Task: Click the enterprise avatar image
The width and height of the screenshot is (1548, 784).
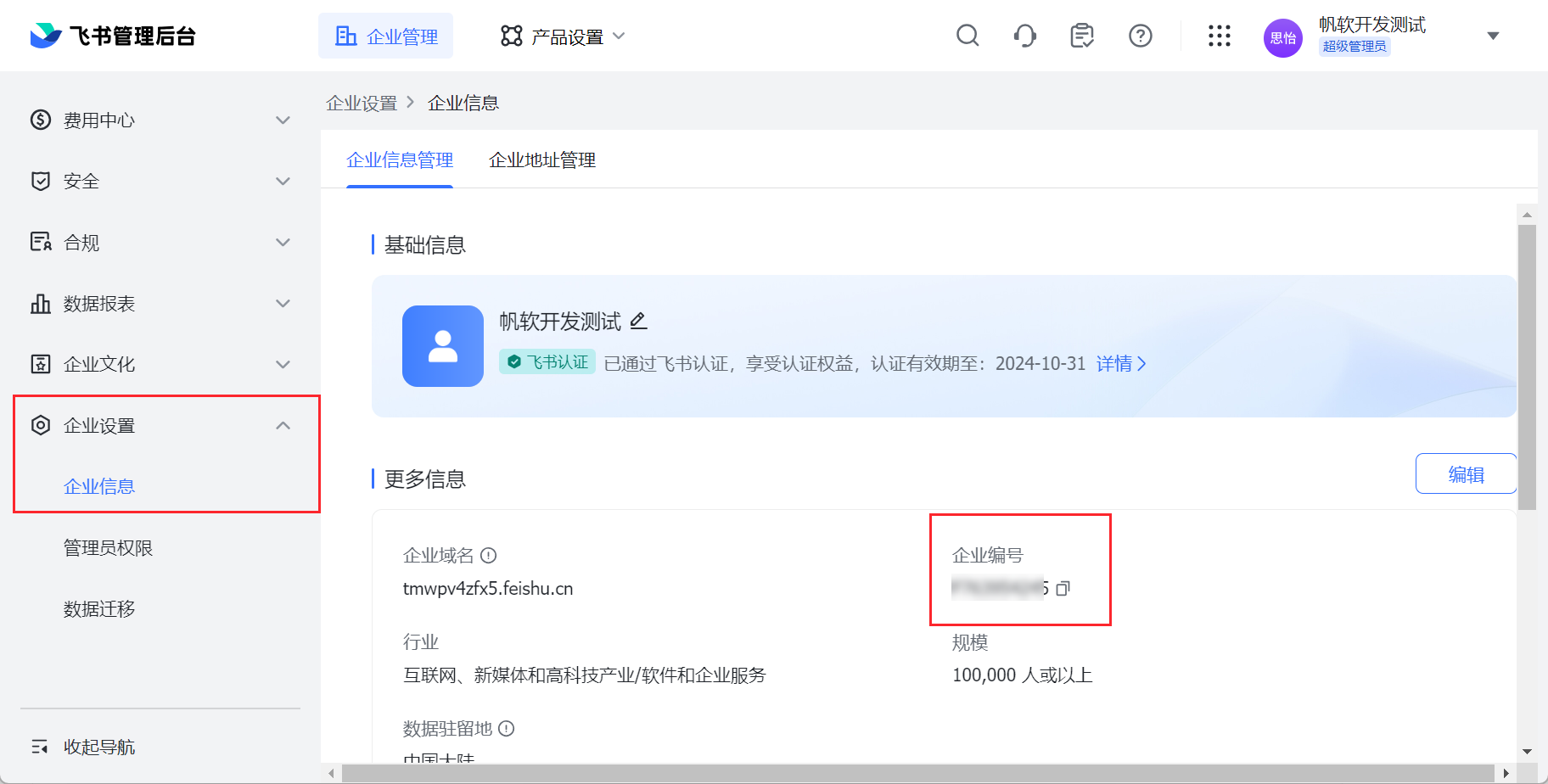Action: tap(443, 346)
